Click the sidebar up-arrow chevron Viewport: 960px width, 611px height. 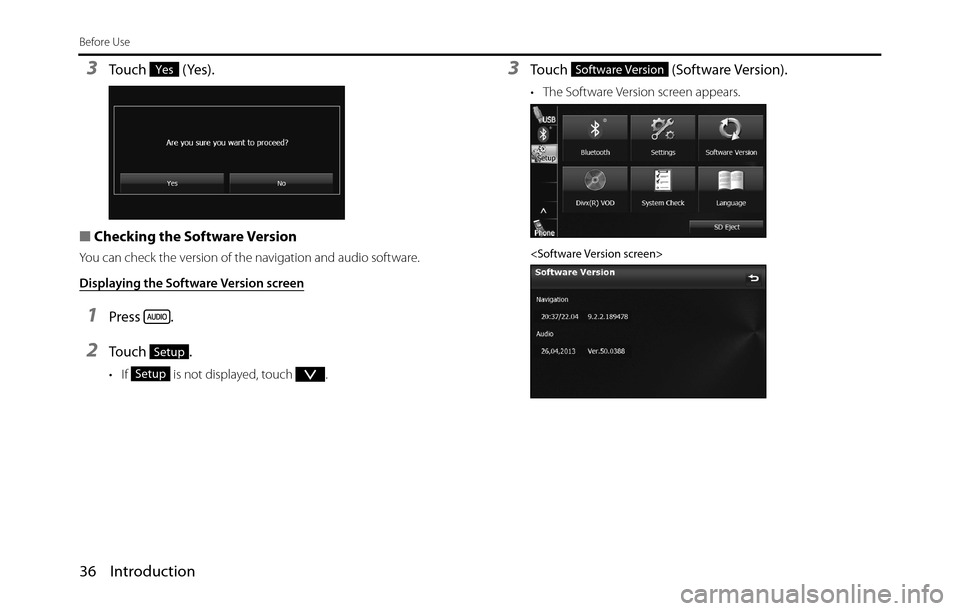click(543, 211)
